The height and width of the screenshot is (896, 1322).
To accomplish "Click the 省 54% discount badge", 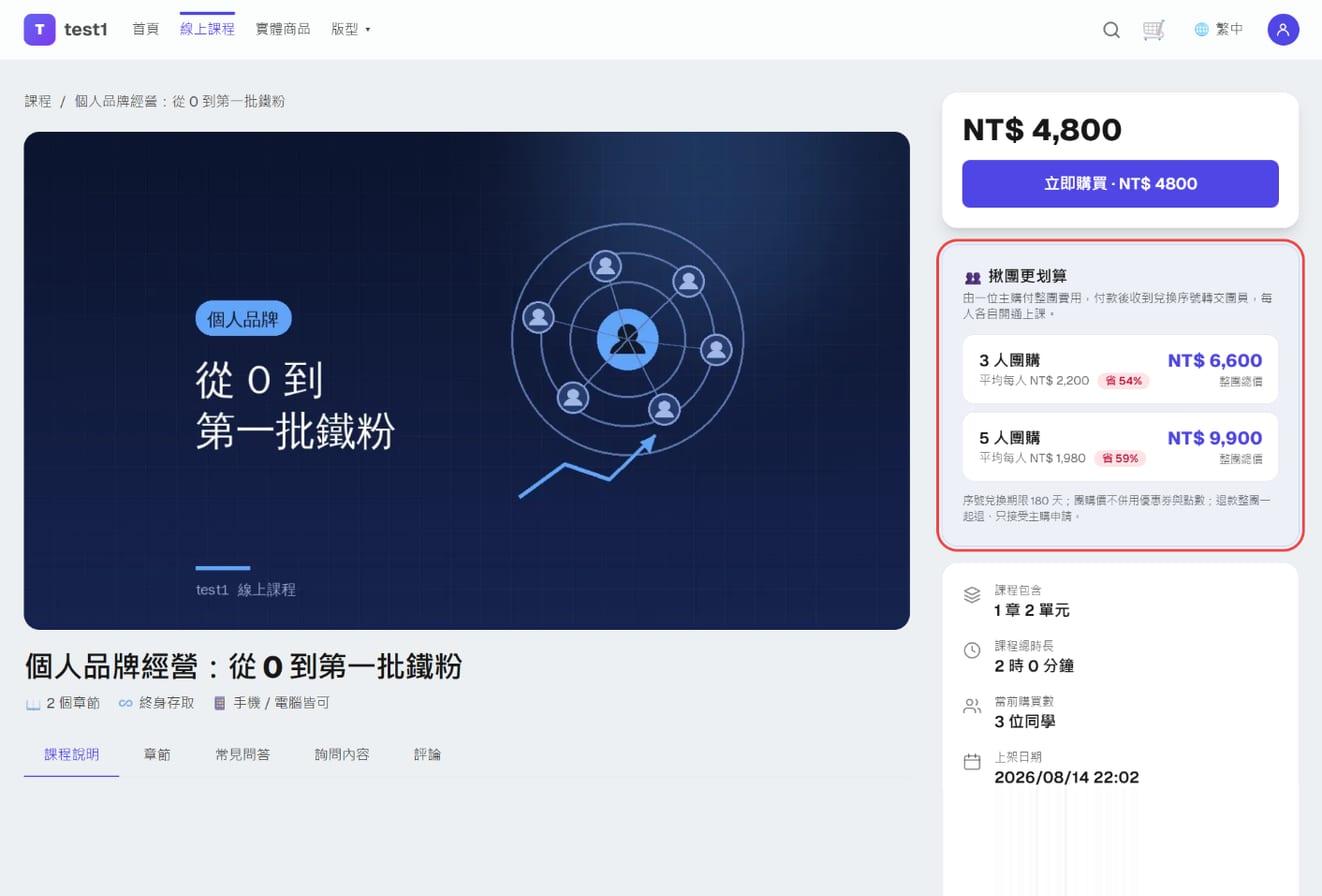I will [x=1124, y=381].
